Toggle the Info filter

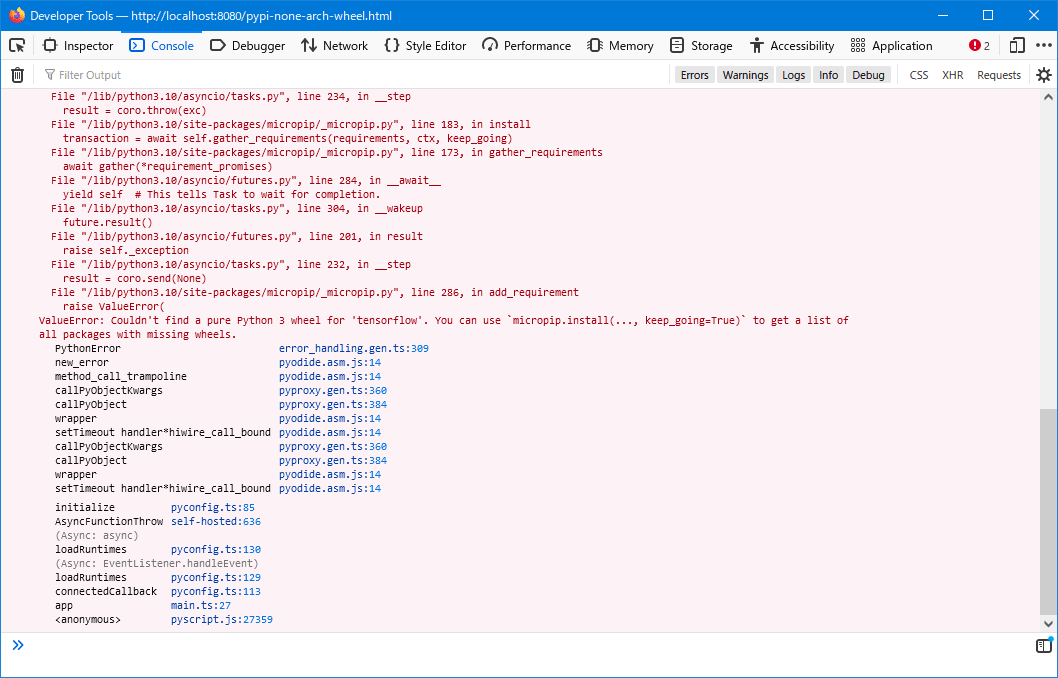click(x=829, y=75)
